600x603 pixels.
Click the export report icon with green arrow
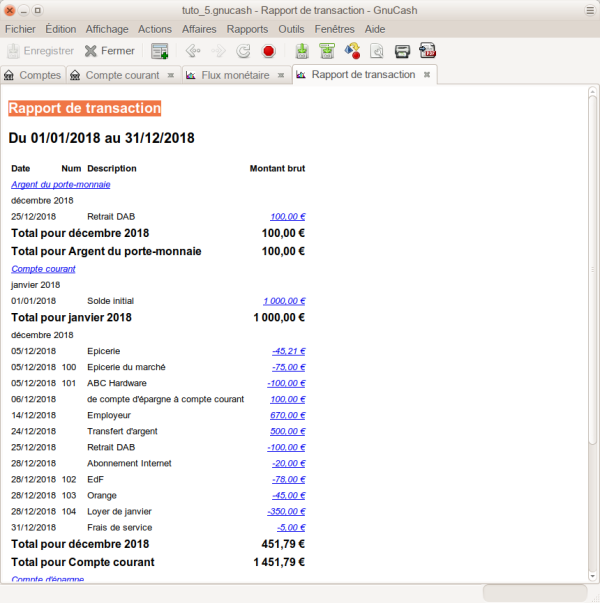coord(302,51)
